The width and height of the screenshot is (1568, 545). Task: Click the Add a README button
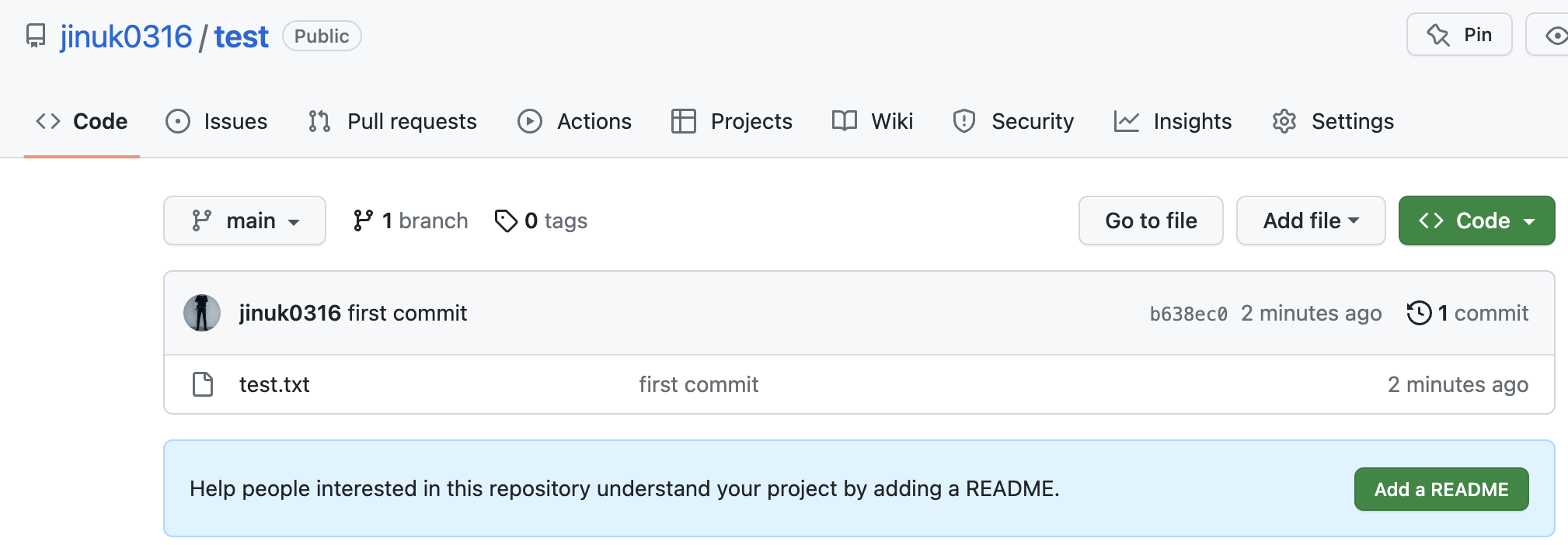pyautogui.click(x=1441, y=489)
